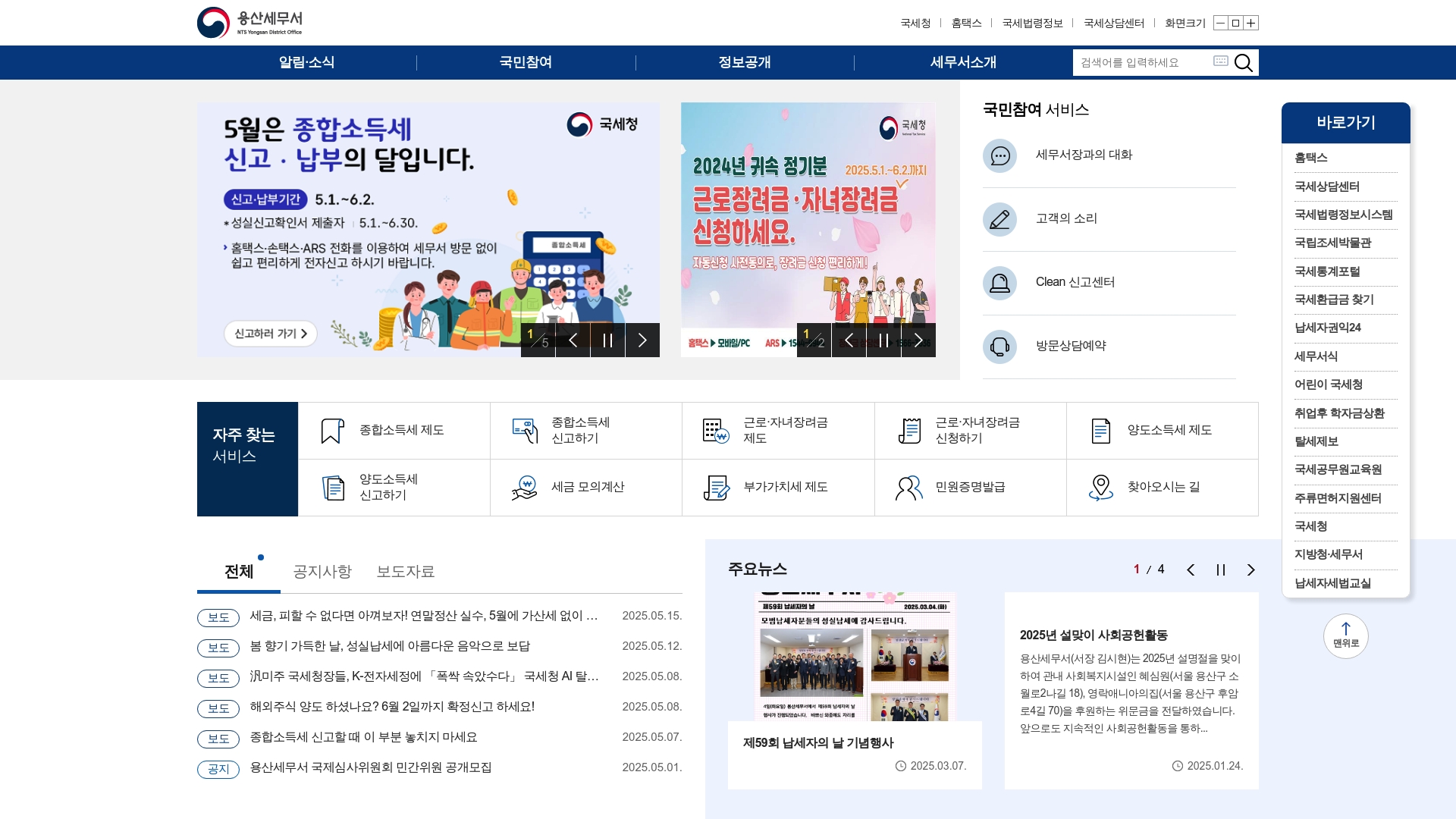Show next slide on main income tax banner

coord(642,340)
